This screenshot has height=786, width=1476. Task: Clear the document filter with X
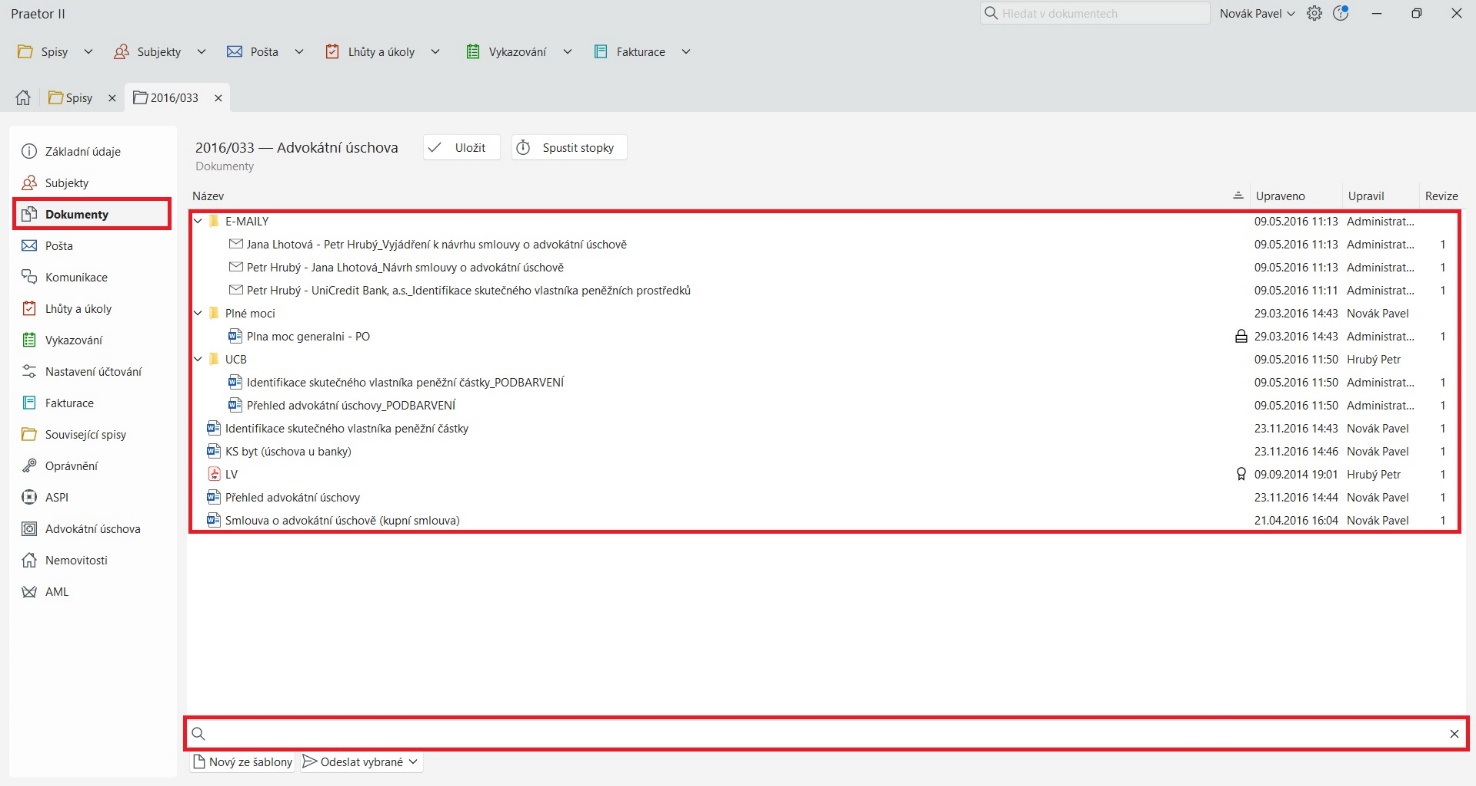(x=1454, y=734)
